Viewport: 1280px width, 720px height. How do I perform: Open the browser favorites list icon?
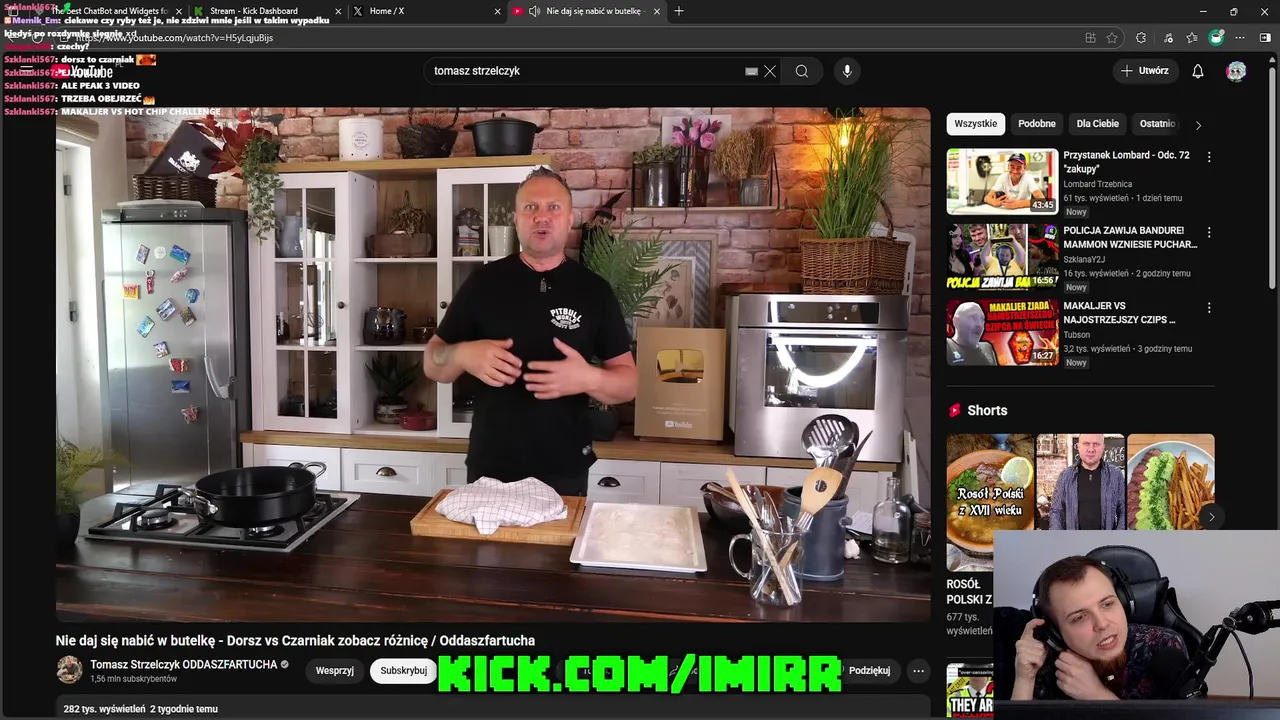tap(1191, 38)
